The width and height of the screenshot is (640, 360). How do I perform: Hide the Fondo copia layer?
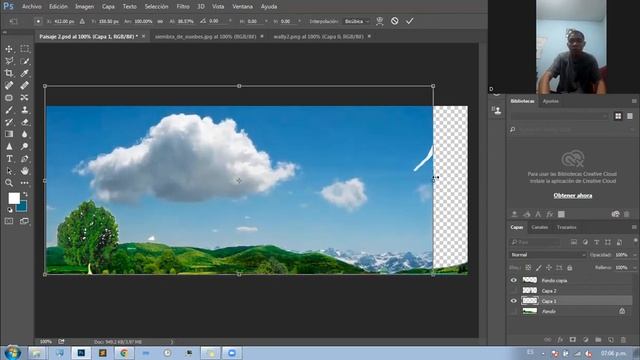tap(513, 280)
